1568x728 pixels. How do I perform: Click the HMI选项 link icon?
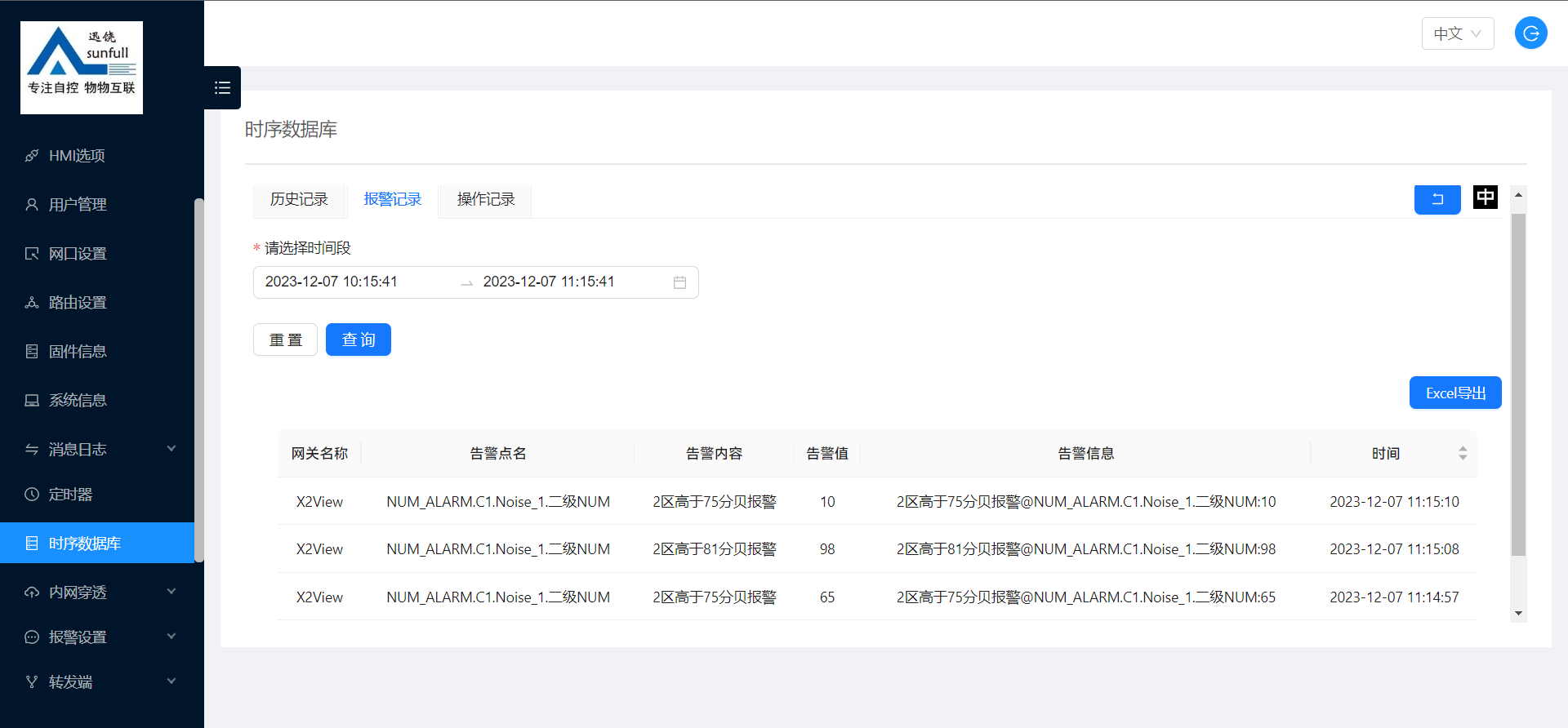[32, 155]
